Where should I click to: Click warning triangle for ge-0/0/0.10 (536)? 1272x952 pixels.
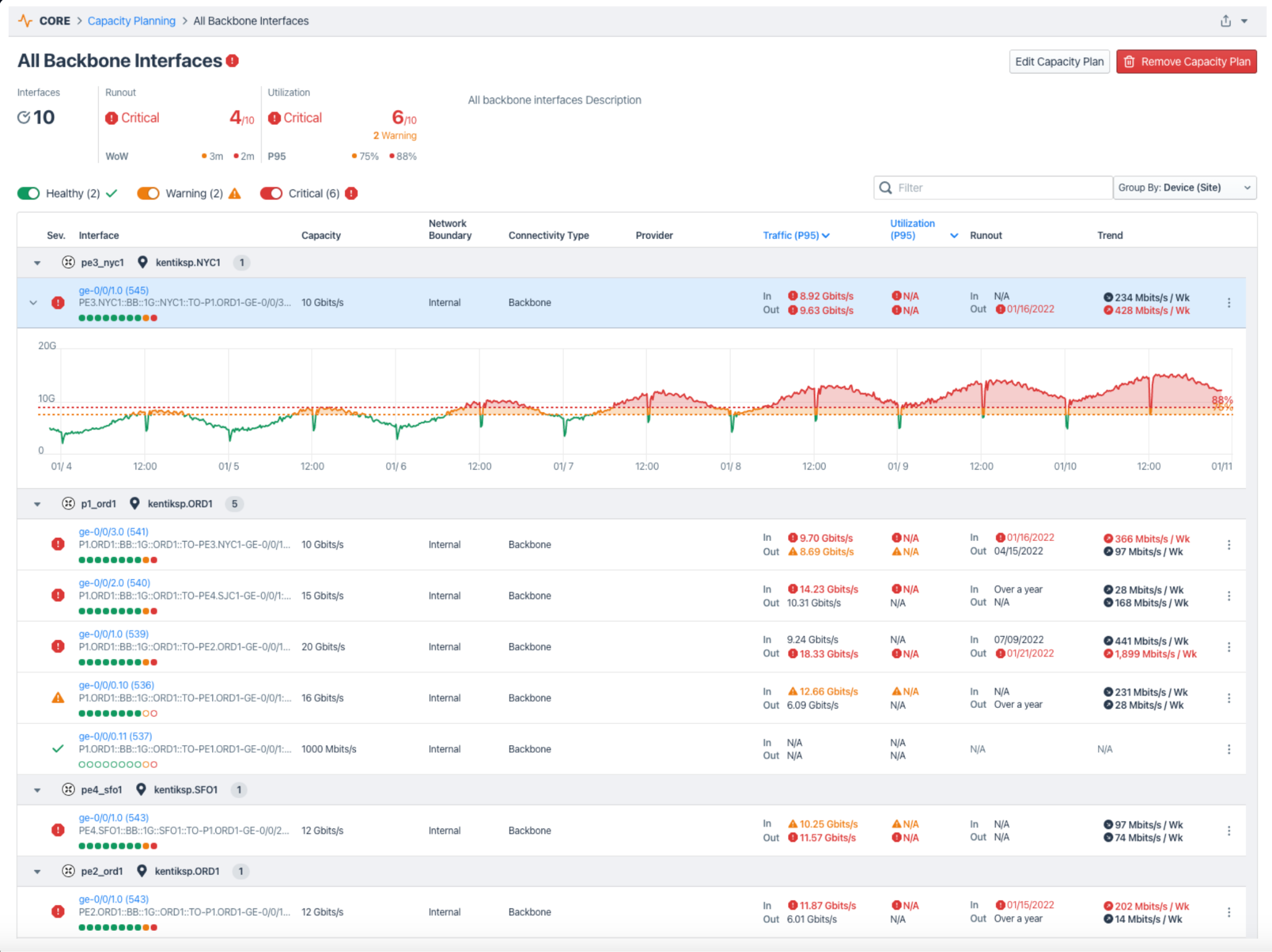(x=58, y=698)
